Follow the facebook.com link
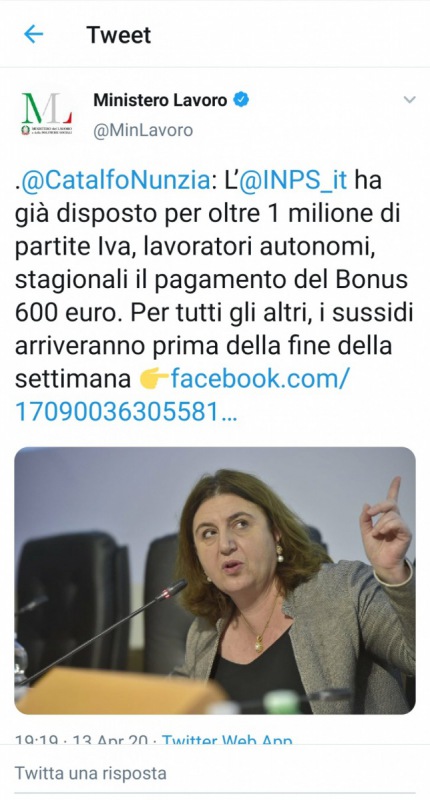The image size is (430, 800). coord(260,379)
